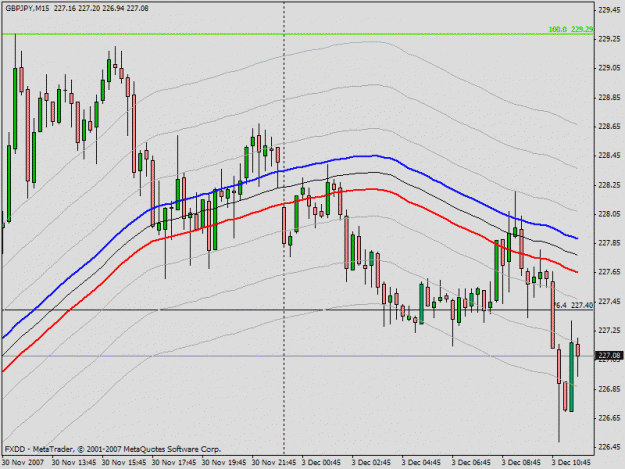Viewport: 625px width, 469px height.
Task: Click the current price tag 227.08
Action: tap(609, 355)
